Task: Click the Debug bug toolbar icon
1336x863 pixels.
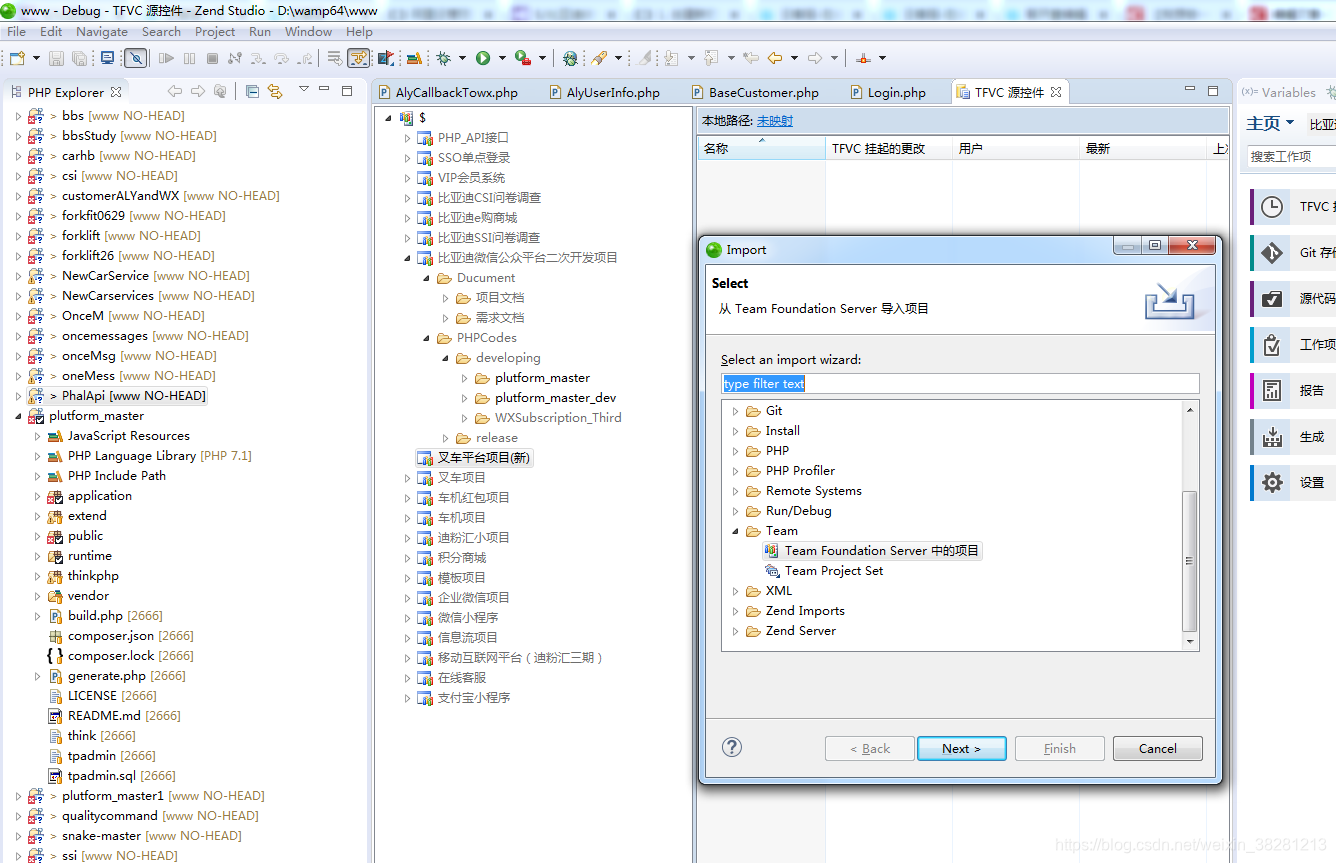Action: pyautogui.click(x=443, y=58)
